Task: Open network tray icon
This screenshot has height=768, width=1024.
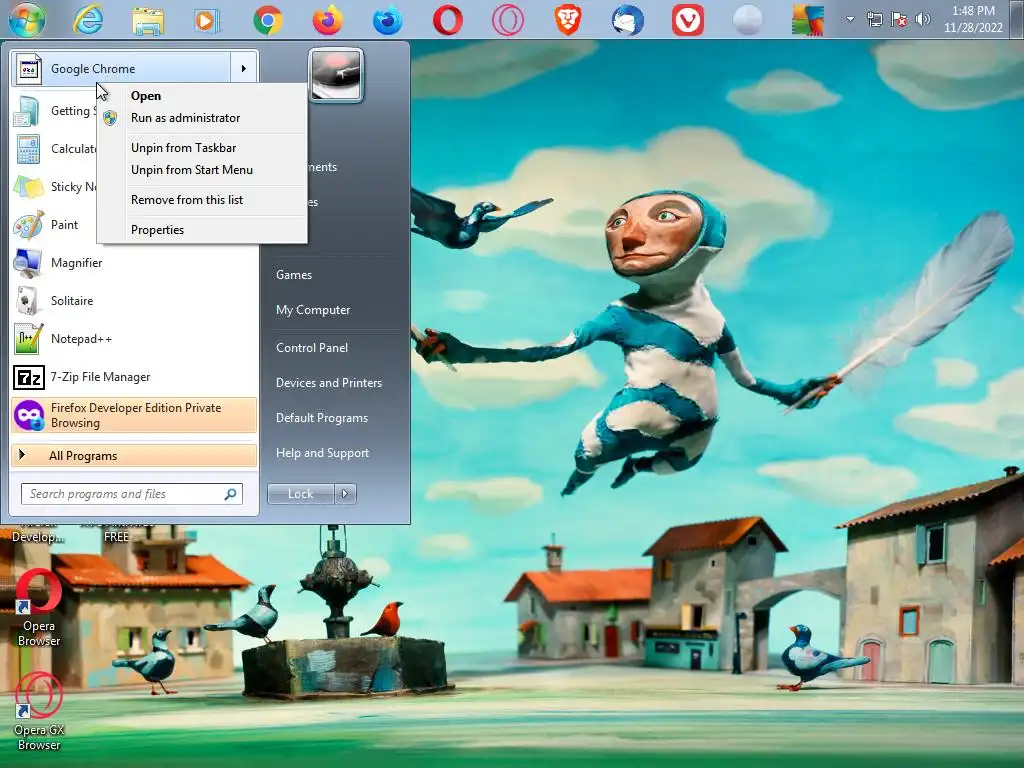Action: point(874,19)
